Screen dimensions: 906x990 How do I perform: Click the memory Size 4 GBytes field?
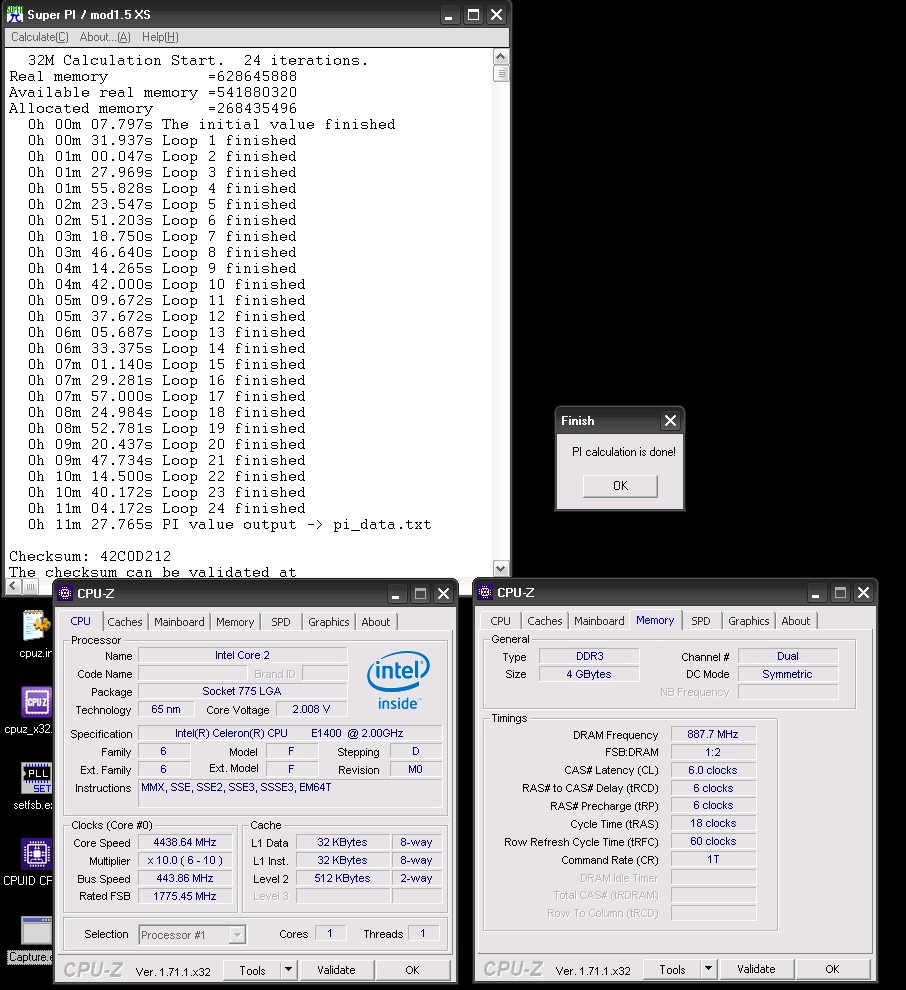click(589, 674)
